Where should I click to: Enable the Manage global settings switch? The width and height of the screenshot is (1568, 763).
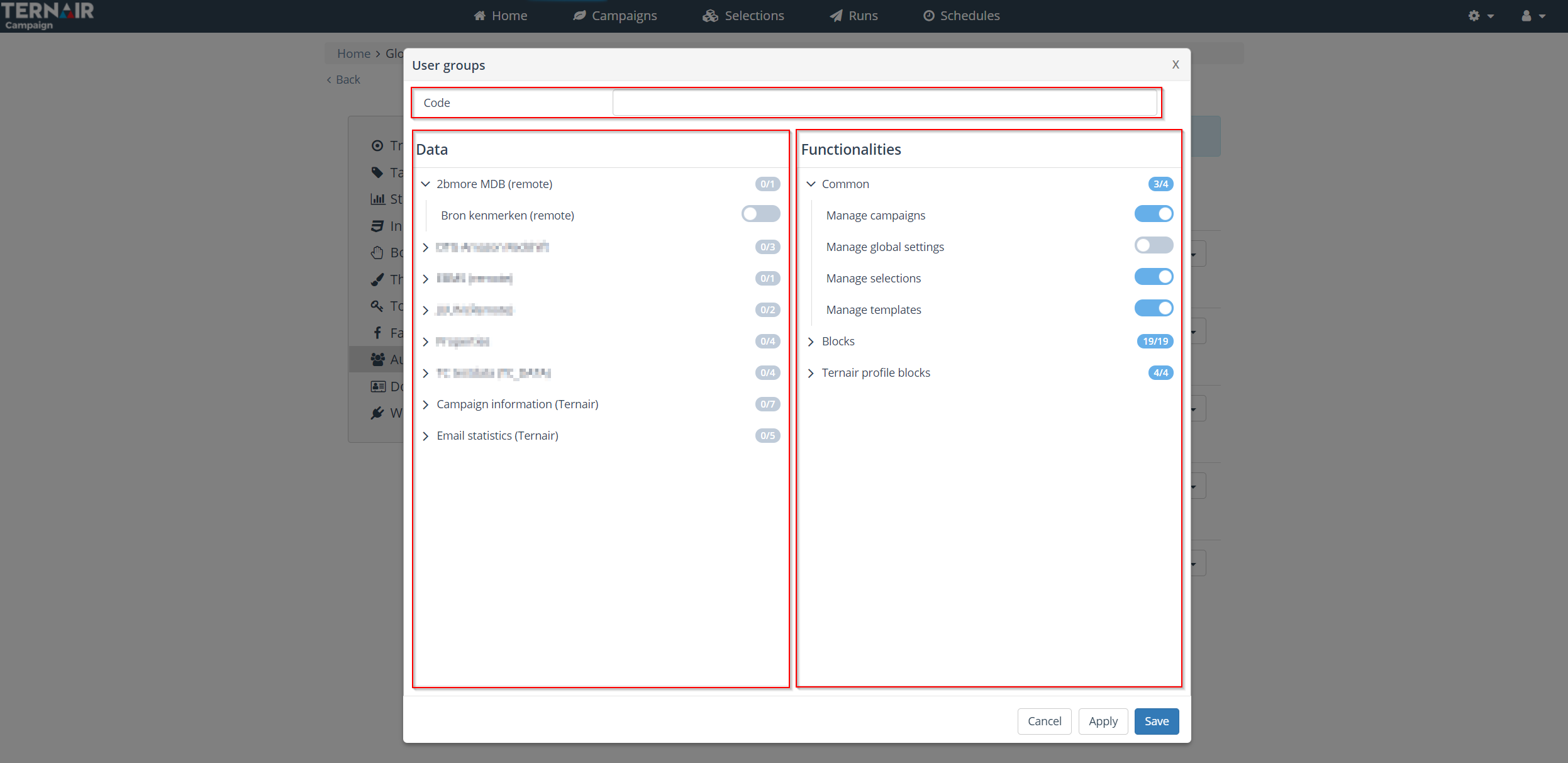(x=1154, y=245)
